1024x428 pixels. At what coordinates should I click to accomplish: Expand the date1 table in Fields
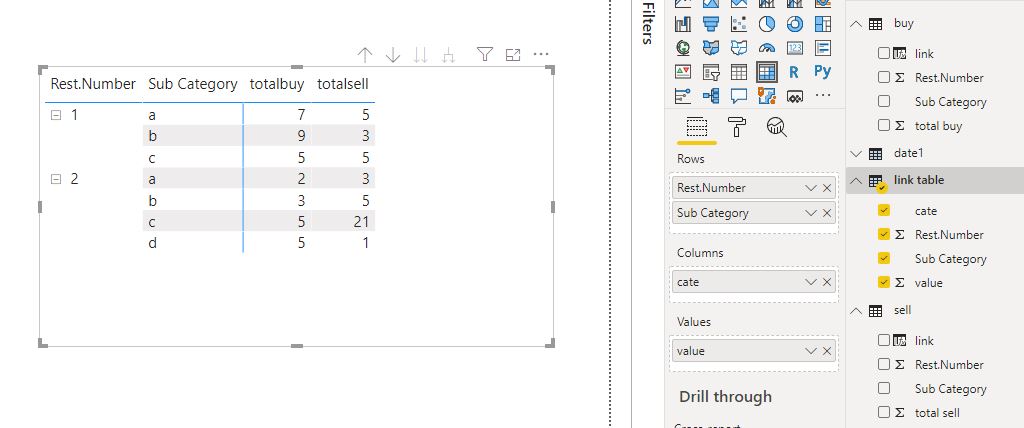pyautogui.click(x=856, y=154)
